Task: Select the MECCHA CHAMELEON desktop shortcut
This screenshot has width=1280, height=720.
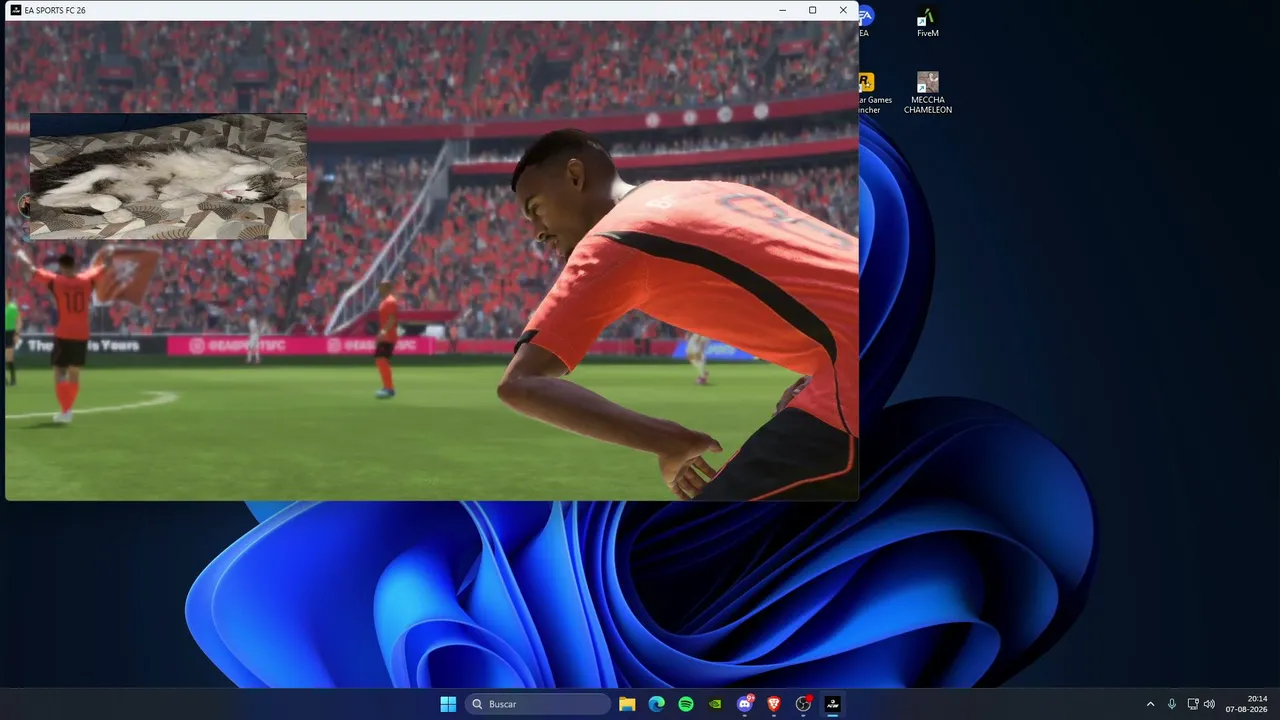Action: coord(928,93)
